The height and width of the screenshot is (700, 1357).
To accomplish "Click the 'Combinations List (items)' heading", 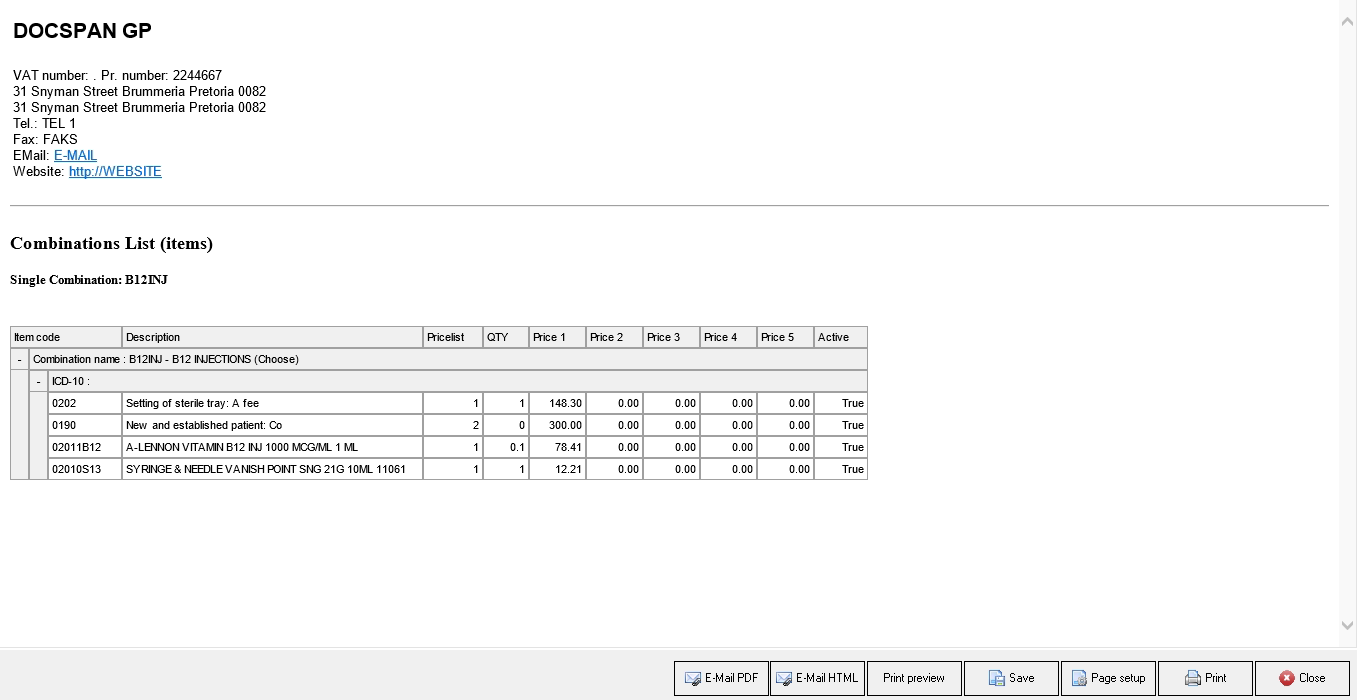I will (111, 244).
